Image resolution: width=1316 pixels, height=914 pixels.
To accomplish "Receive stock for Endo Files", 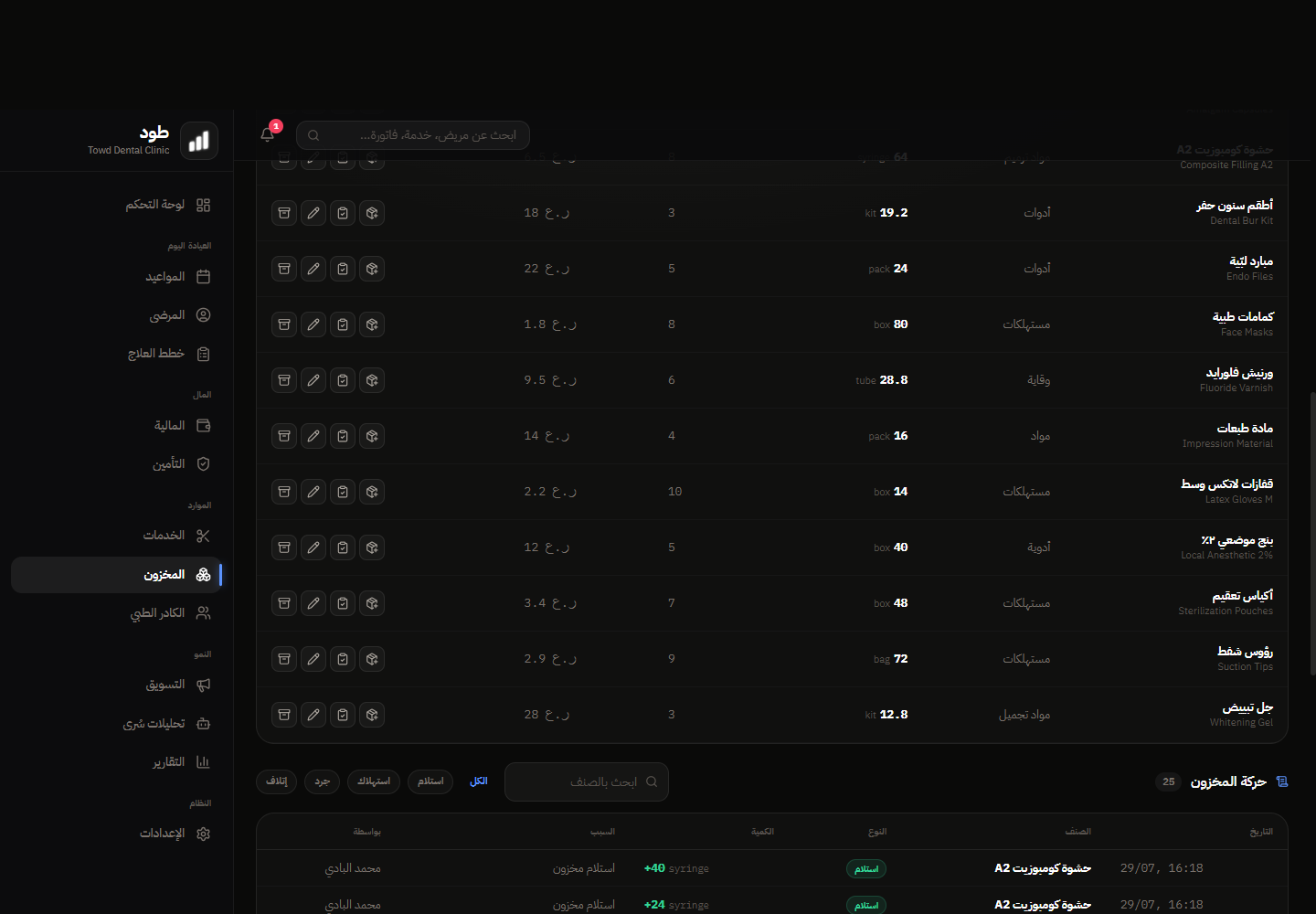I will [372, 269].
